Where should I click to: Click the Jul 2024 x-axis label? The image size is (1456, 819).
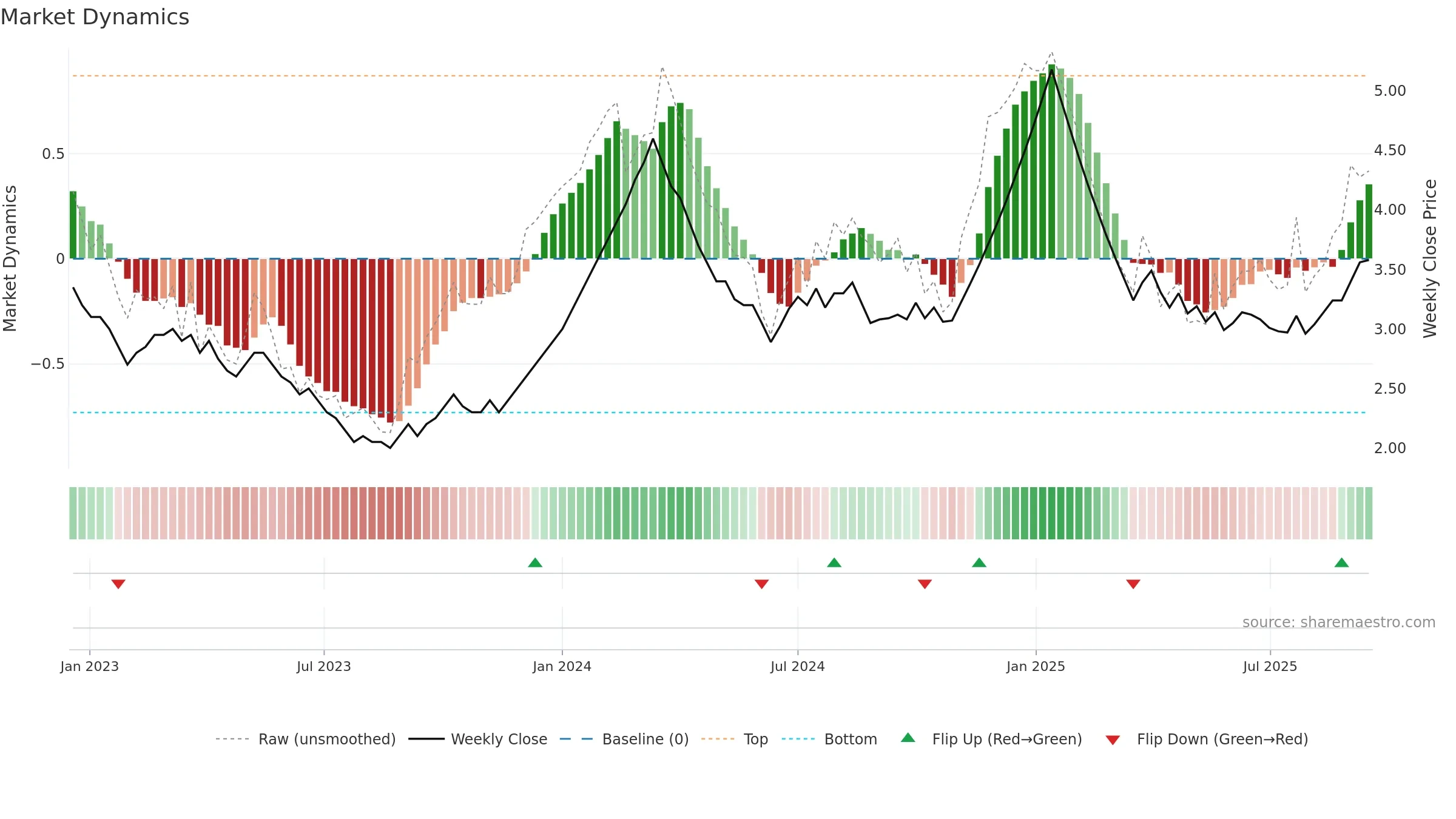[x=798, y=666]
